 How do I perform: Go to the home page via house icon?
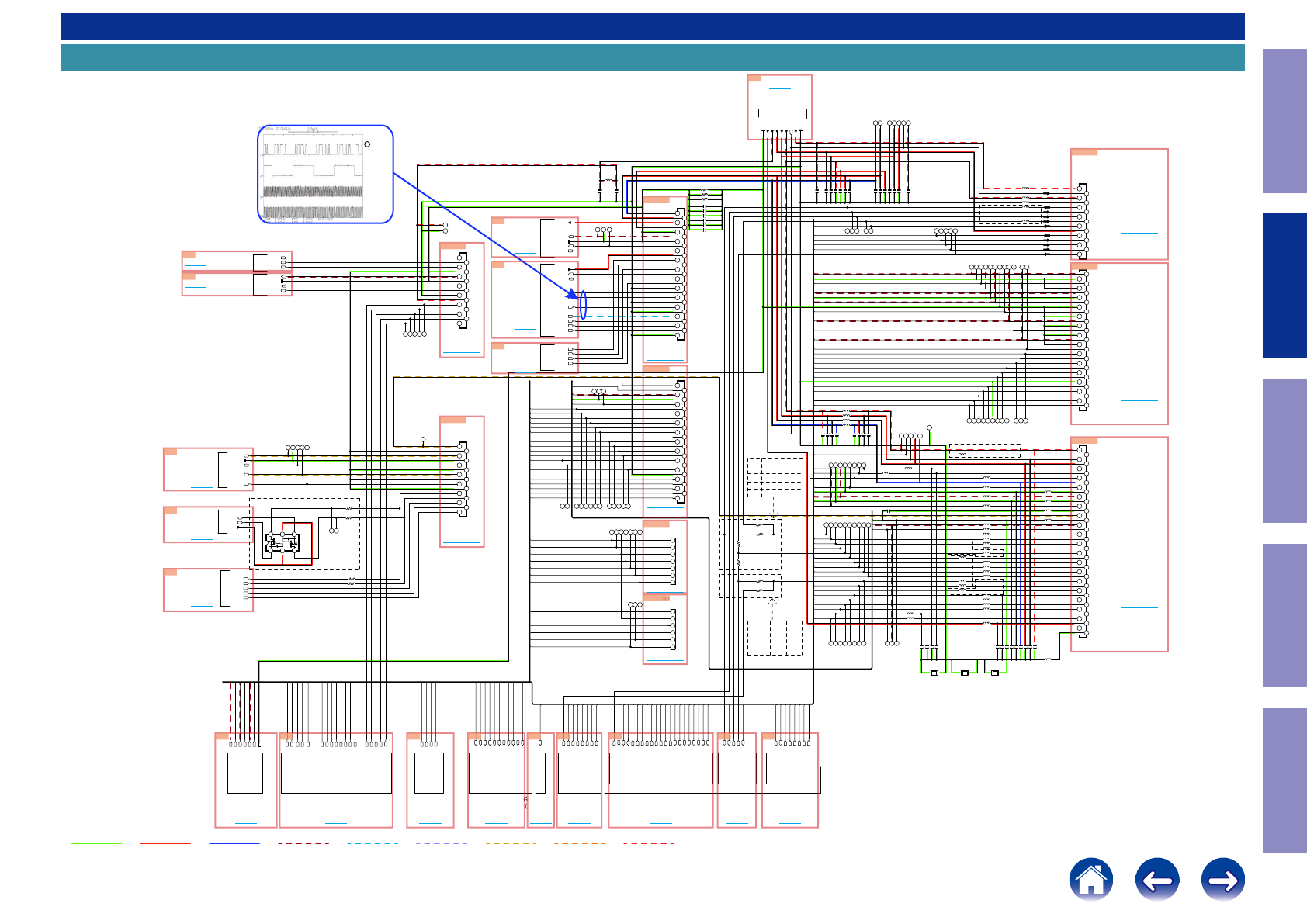pos(1090,880)
